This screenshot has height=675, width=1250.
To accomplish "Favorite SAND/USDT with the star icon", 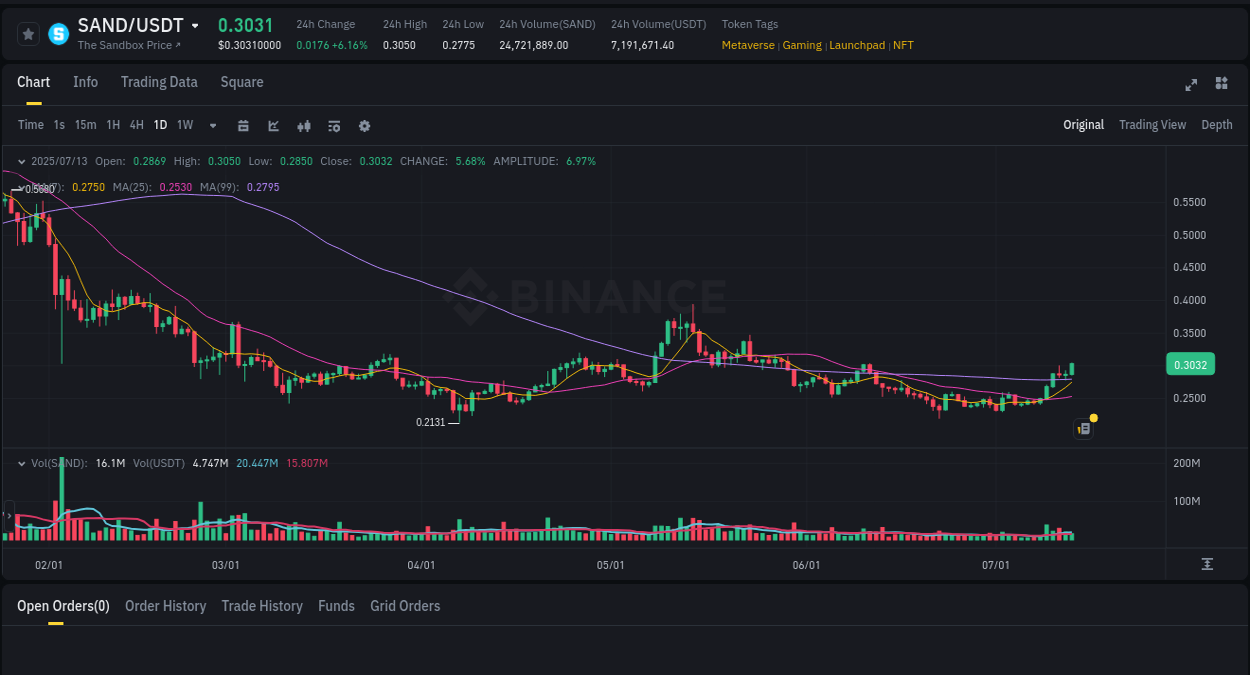I will pyautogui.click(x=27, y=33).
